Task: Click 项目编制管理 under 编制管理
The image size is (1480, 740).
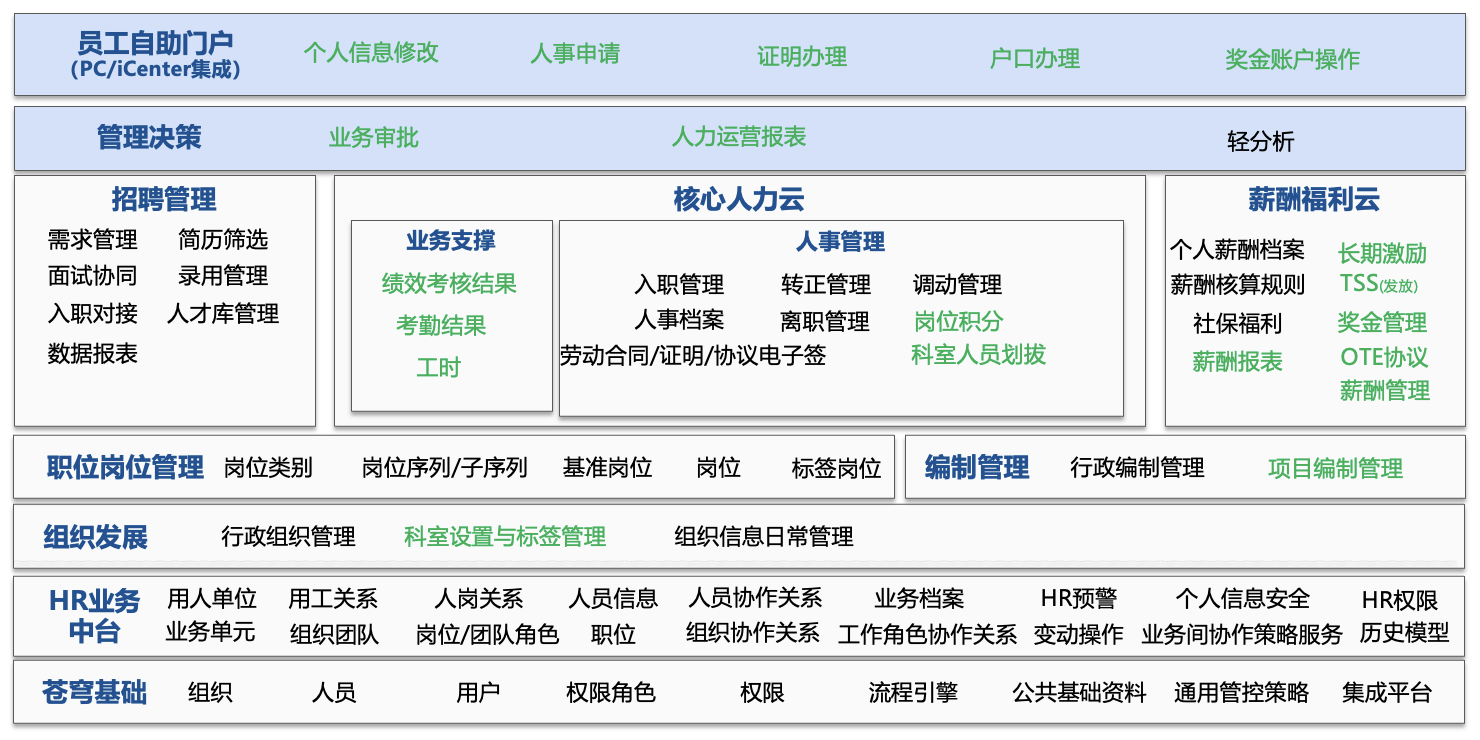Action: [x=1335, y=468]
